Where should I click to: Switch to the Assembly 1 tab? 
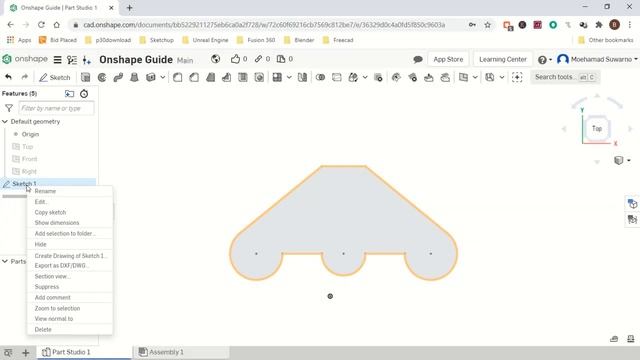(x=181, y=352)
